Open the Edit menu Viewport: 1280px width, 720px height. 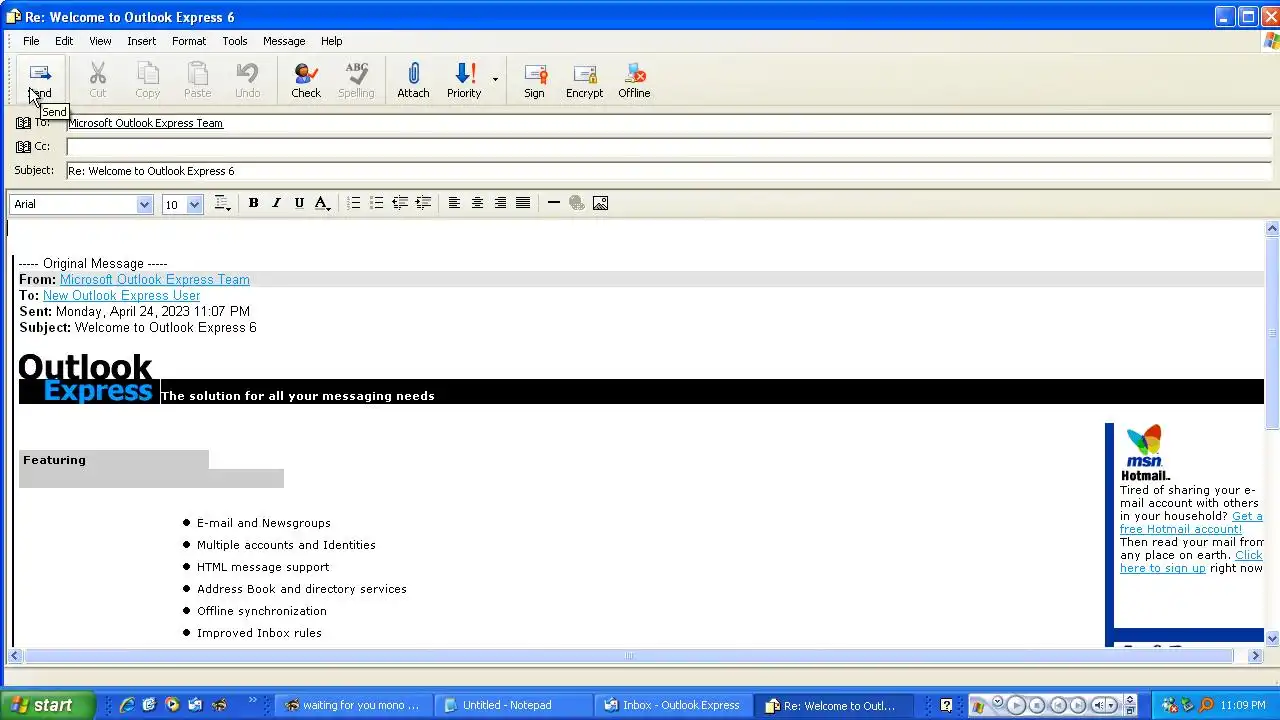64,41
